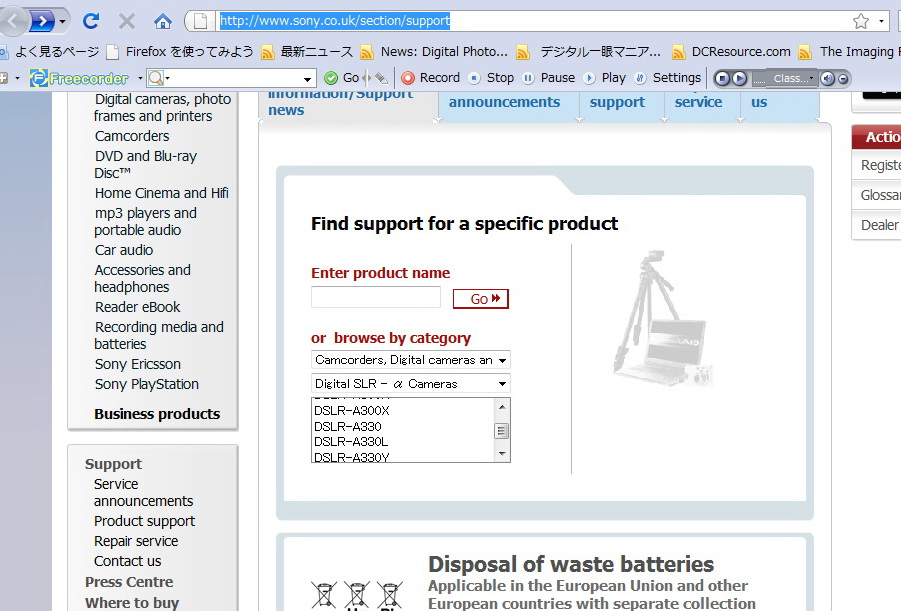Click the green Go button in Freecorder toolbar
Screen dimensions: 901x611
[341, 78]
